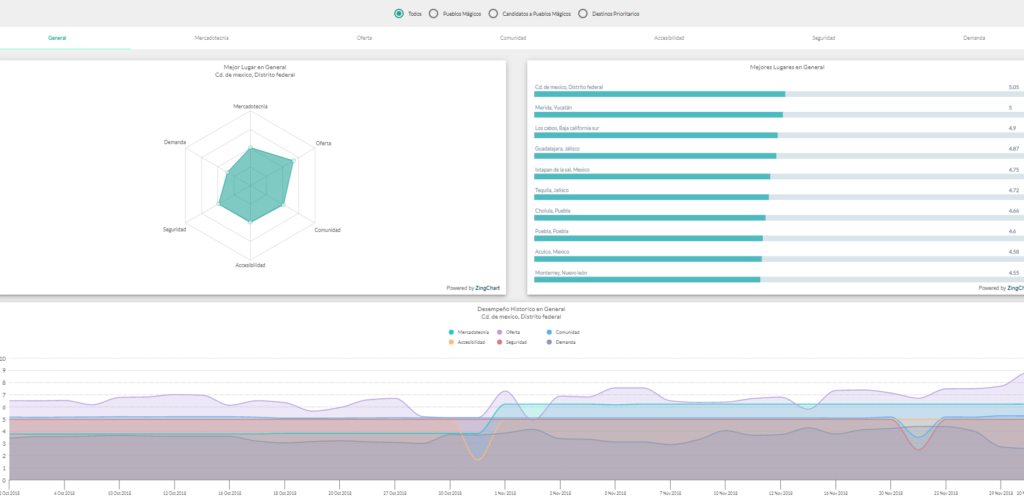Viewport: 1024px width, 499px height.
Task: Toggle the Oferta legend dot
Action: tap(500, 332)
